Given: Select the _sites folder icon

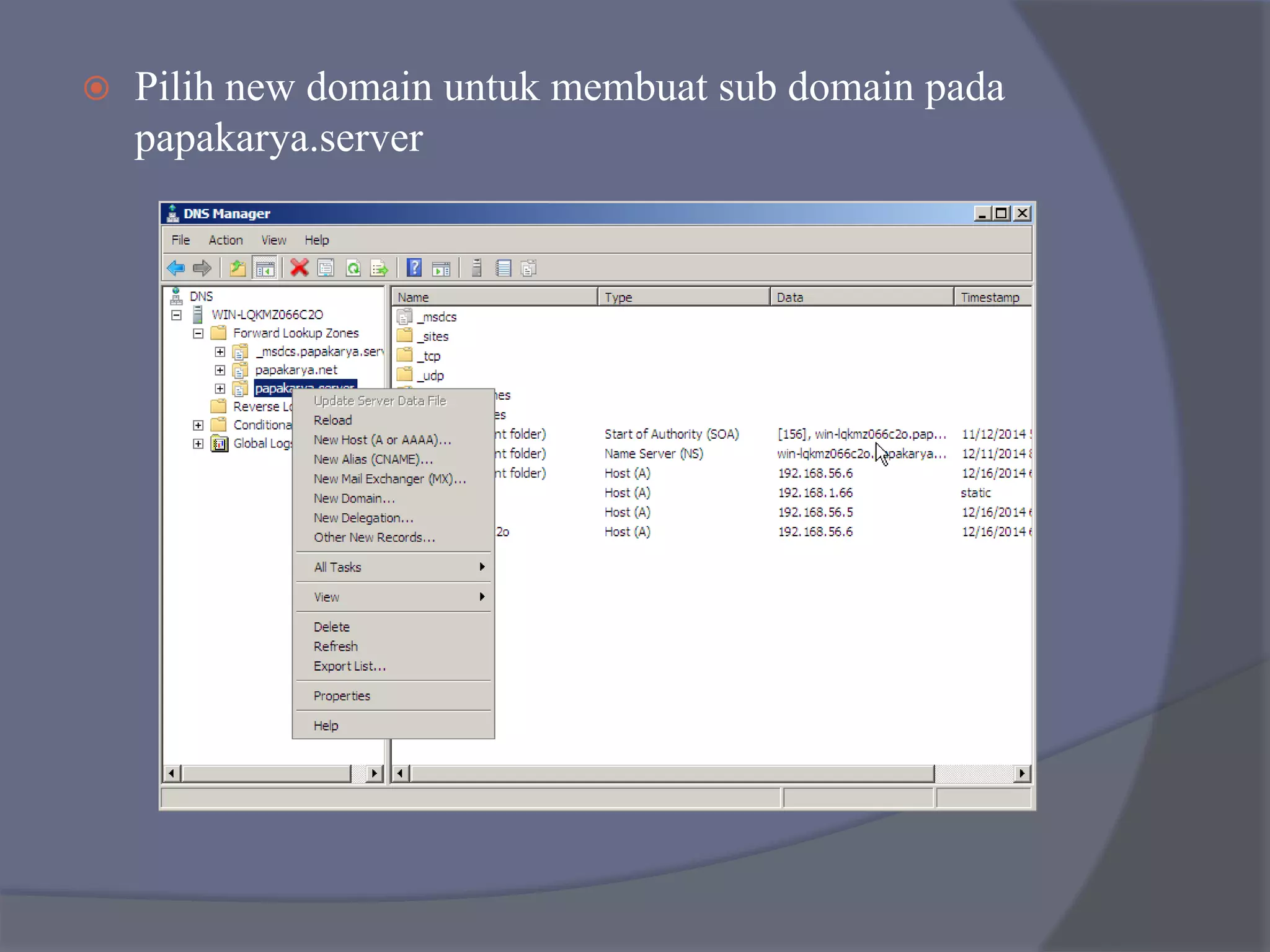Looking at the screenshot, I should click(405, 336).
